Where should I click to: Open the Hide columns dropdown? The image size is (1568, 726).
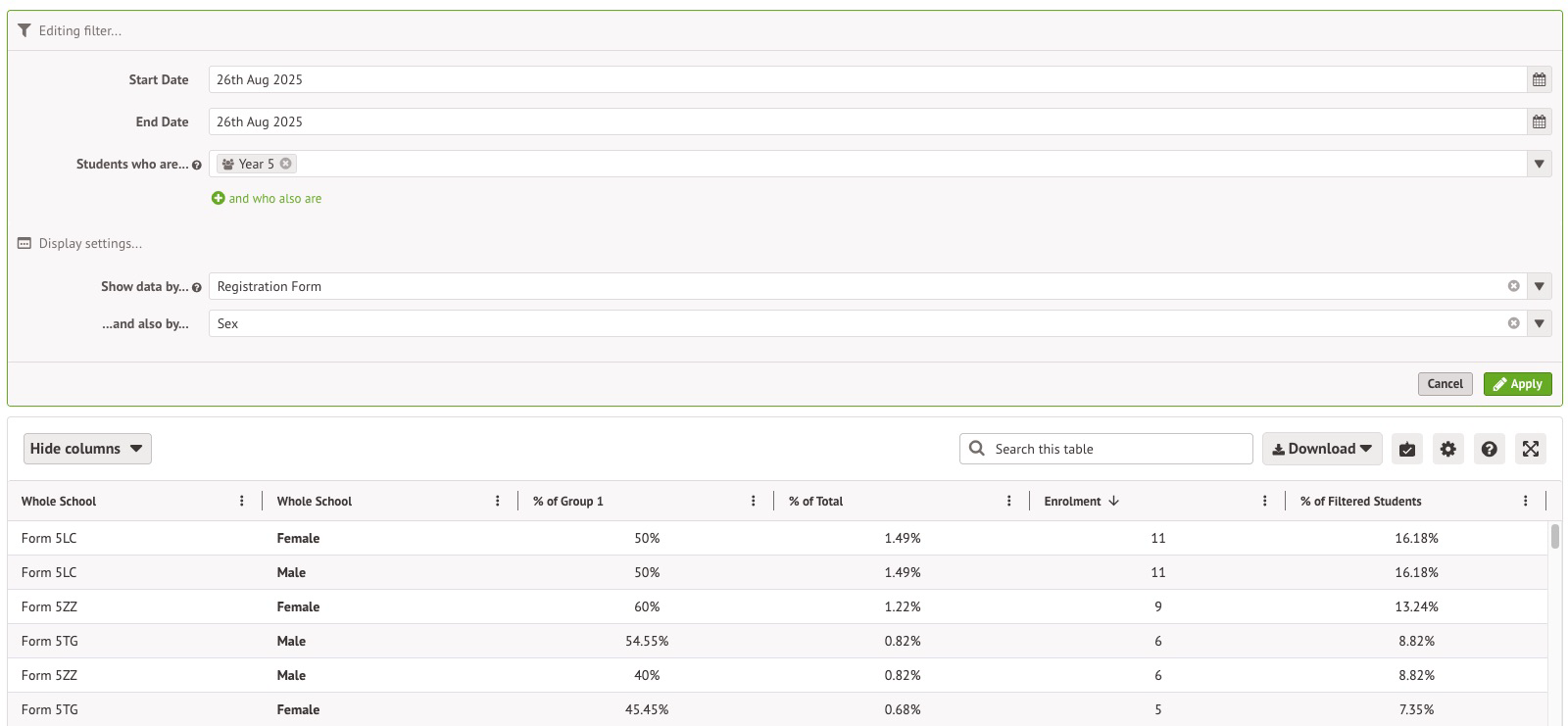point(87,449)
